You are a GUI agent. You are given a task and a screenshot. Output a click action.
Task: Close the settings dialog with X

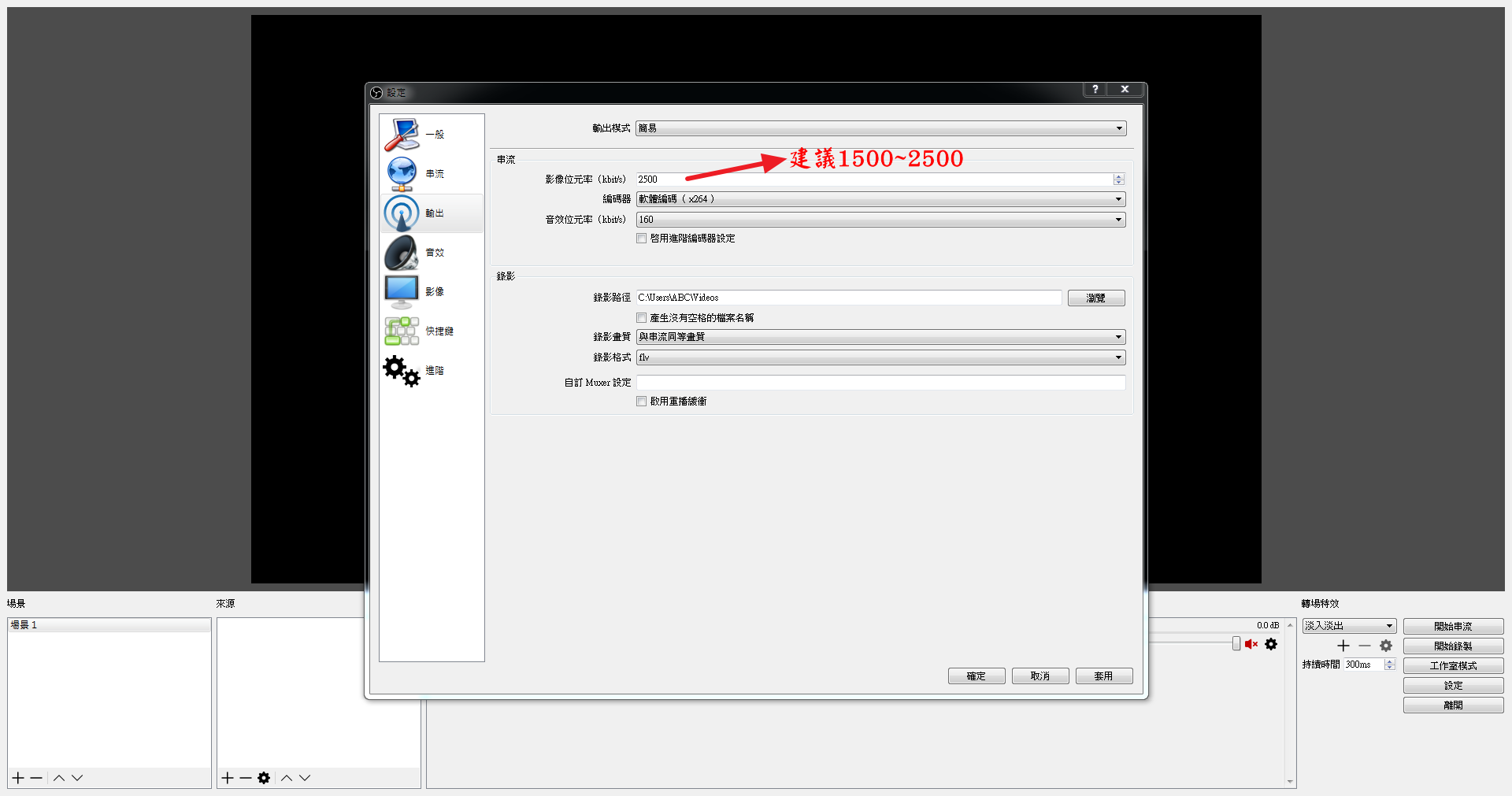point(1125,89)
